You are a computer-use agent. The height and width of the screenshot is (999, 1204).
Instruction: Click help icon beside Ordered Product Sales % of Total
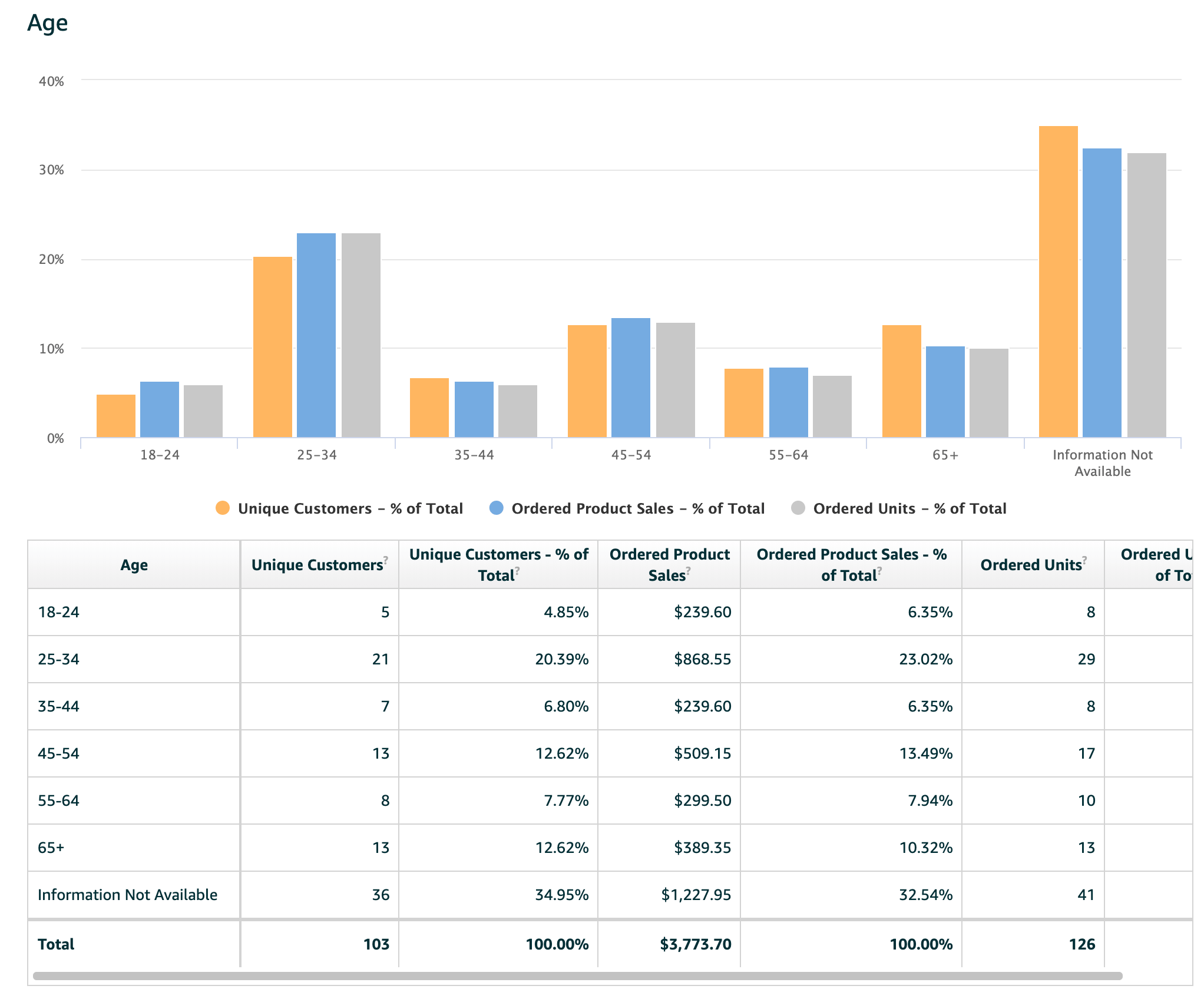879,570
